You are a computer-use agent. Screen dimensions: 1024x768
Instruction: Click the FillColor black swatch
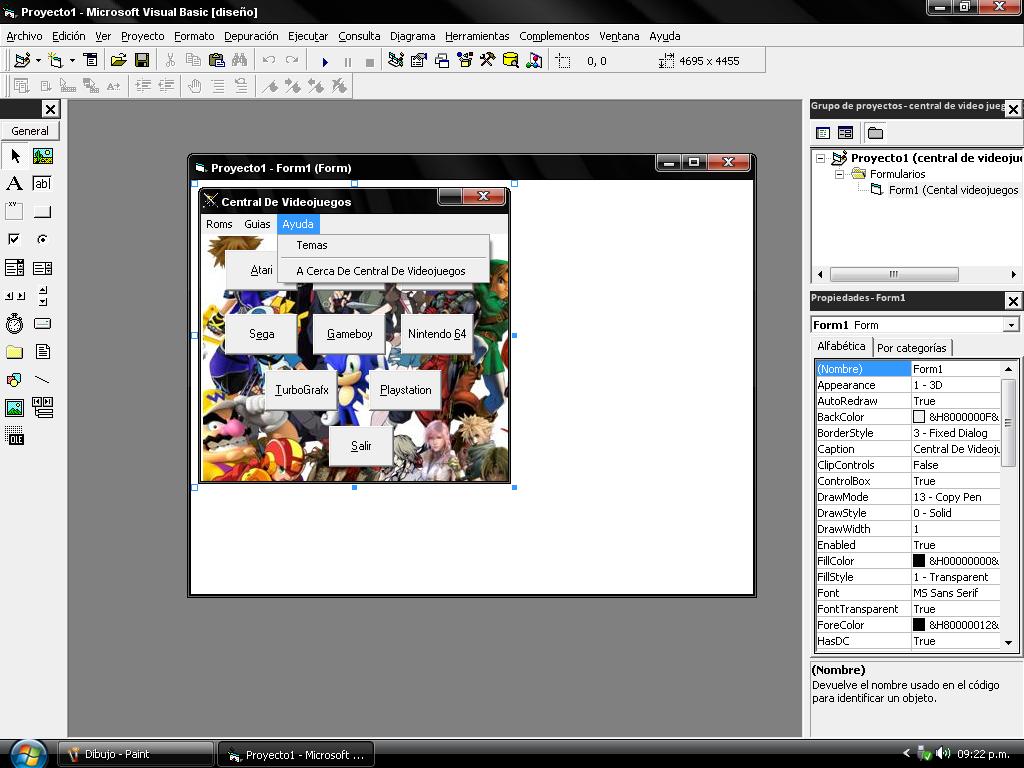919,560
